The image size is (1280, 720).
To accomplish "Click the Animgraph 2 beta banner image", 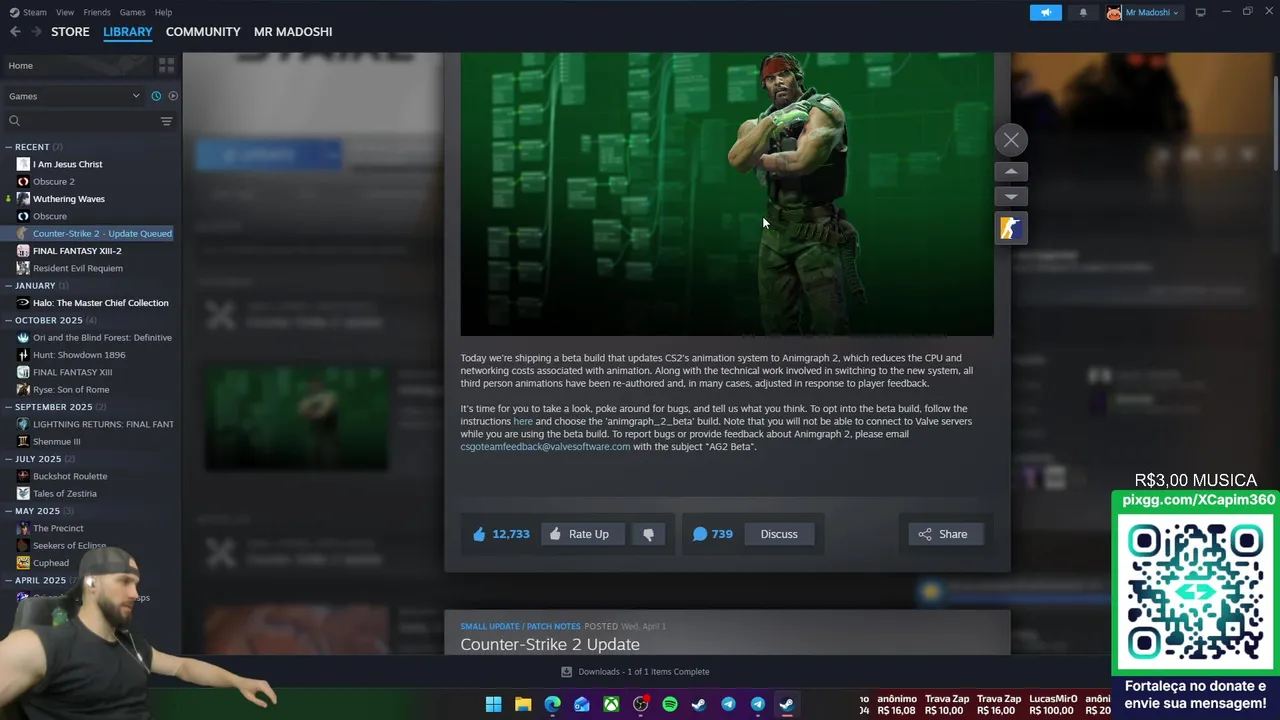I will (727, 194).
